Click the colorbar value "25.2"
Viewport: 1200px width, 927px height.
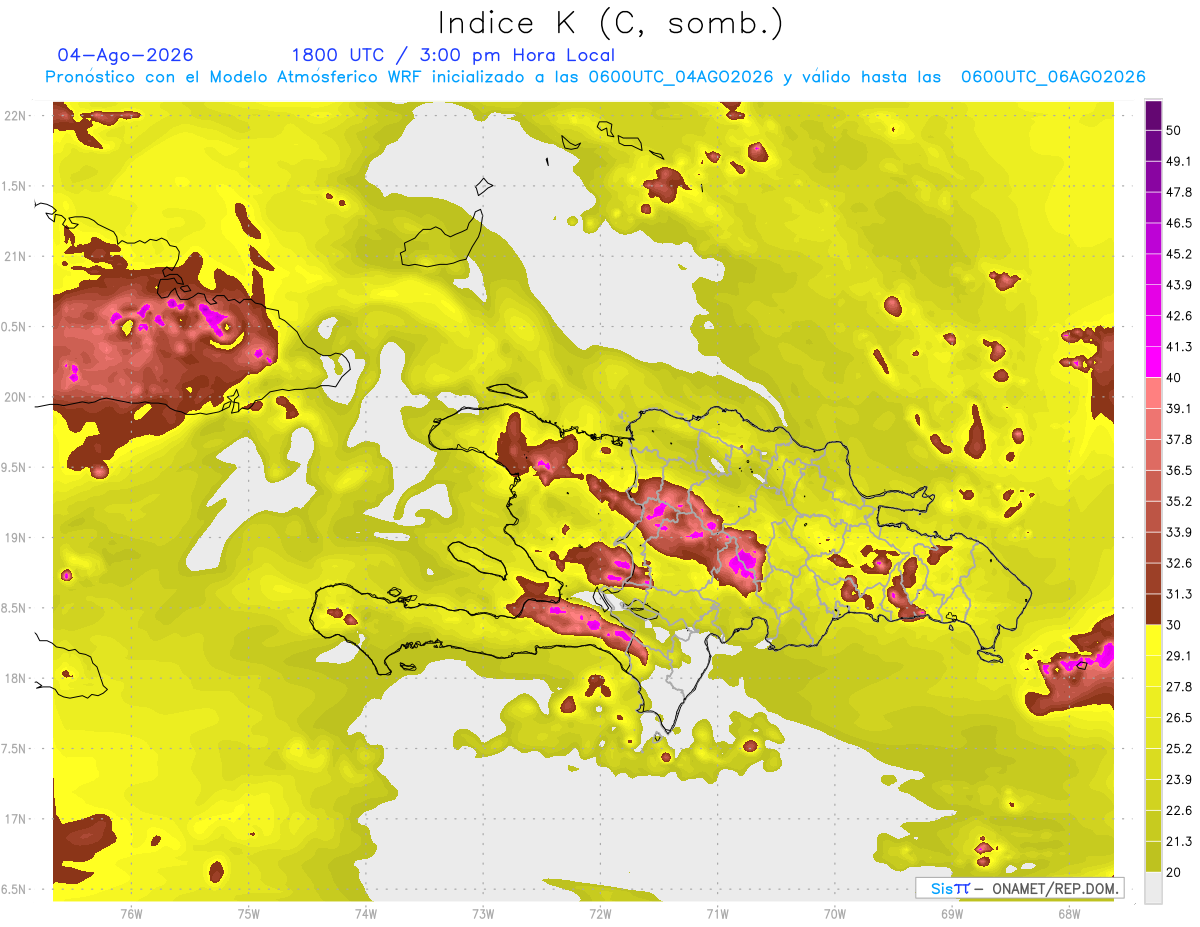tap(1179, 748)
